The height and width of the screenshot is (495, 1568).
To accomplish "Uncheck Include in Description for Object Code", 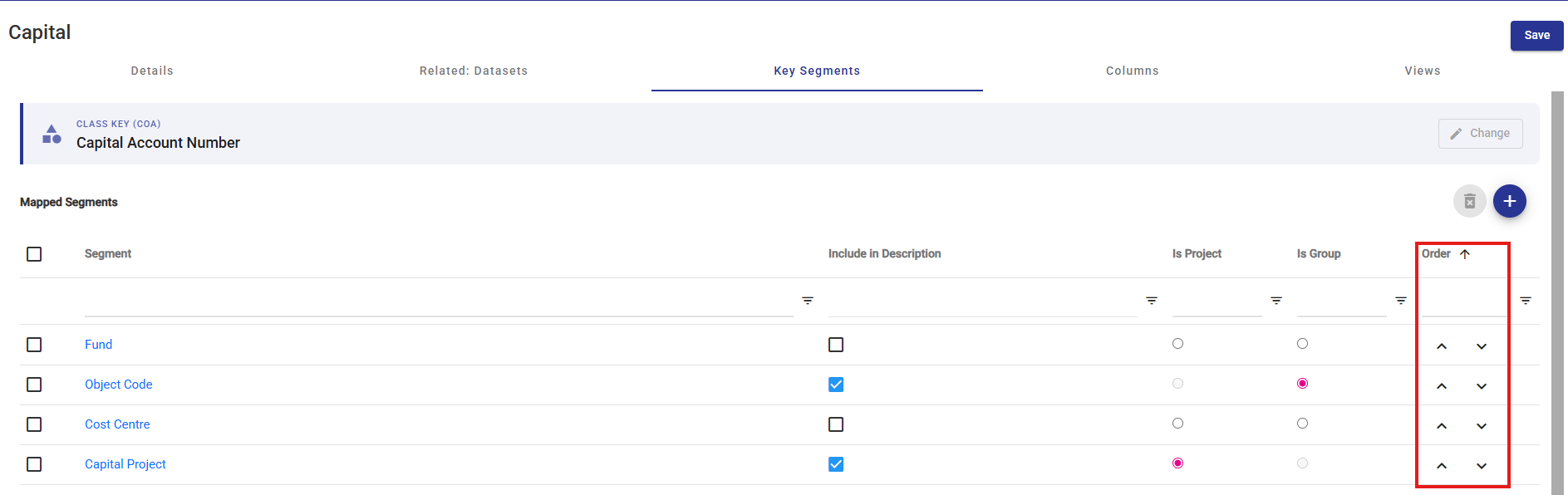I will click(x=836, y=385).
